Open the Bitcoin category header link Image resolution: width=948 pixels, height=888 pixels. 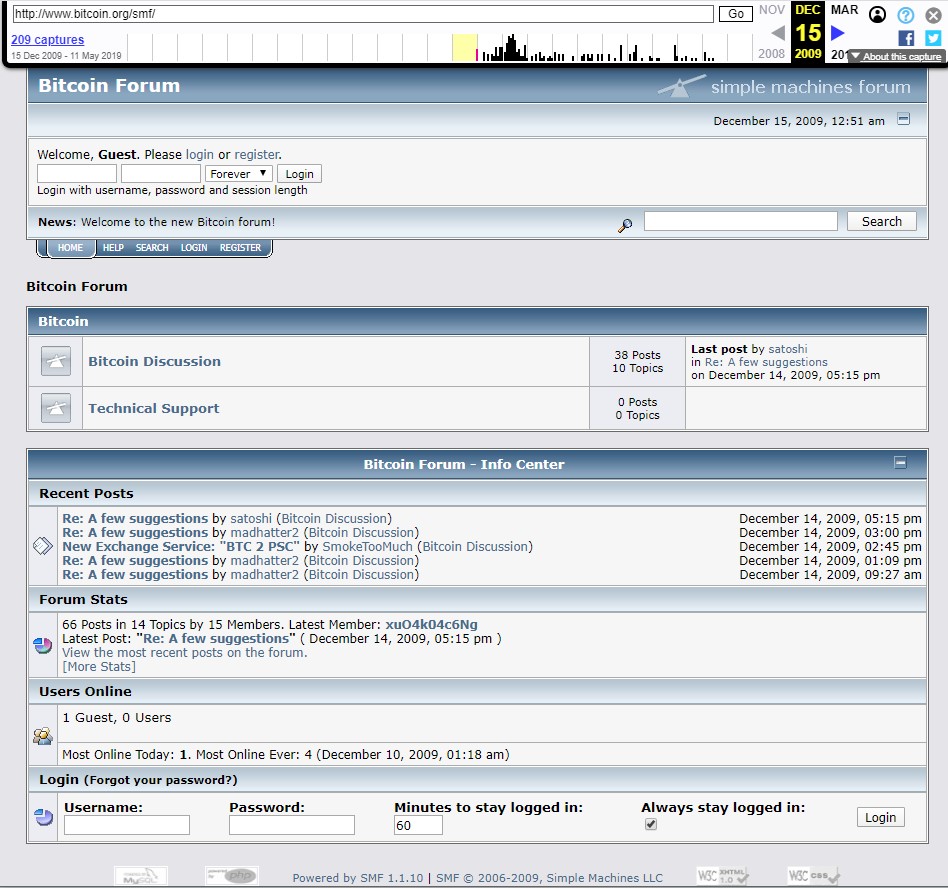[63, 322]
